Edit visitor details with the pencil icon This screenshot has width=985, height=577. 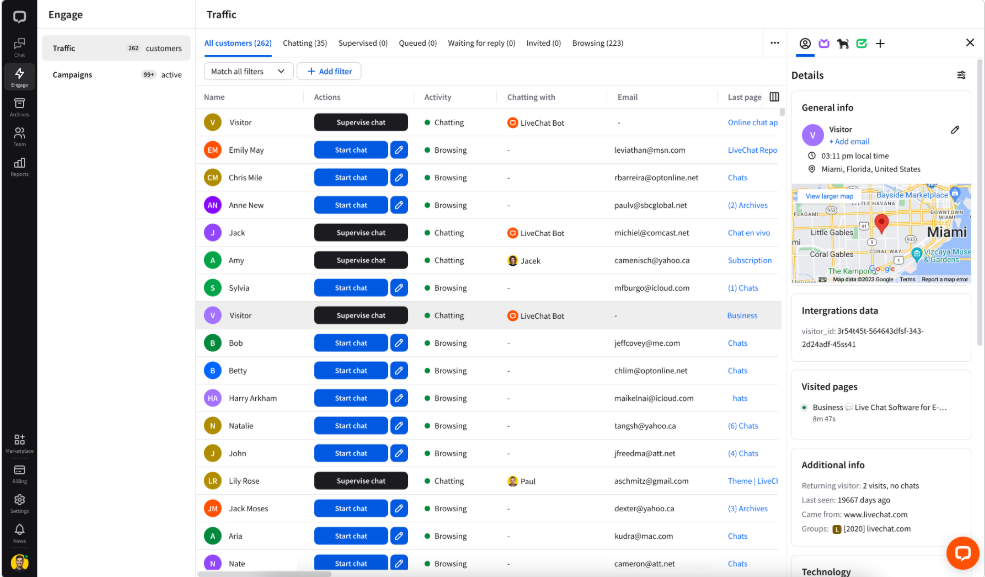point(955,130)
